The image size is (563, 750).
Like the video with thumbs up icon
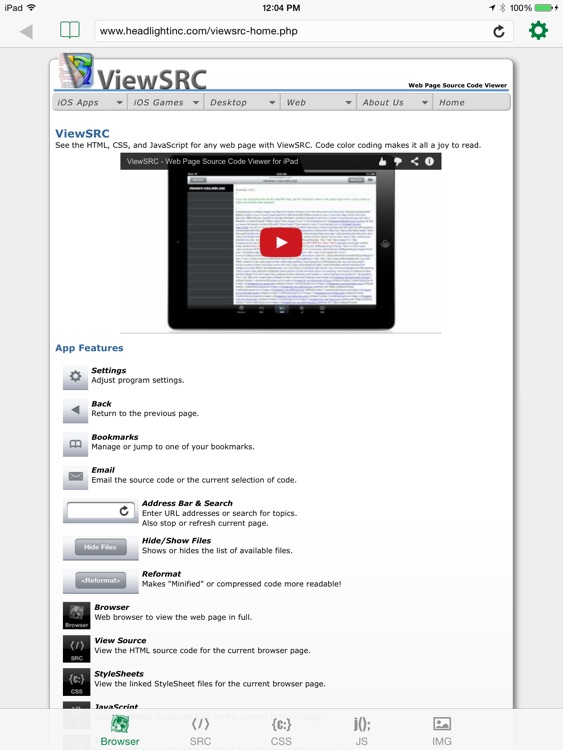(x=382, y=162)
